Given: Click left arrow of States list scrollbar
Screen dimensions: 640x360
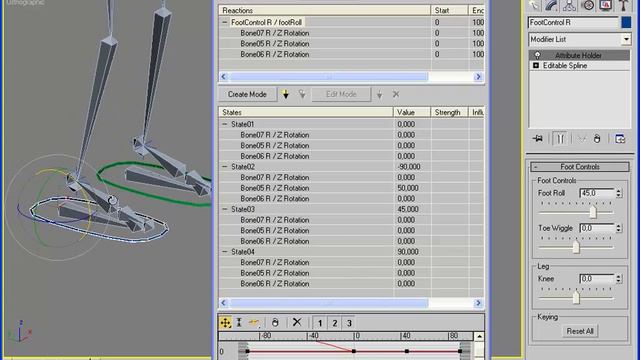Looking at the screenshot, I should click(x=223, y=303).
